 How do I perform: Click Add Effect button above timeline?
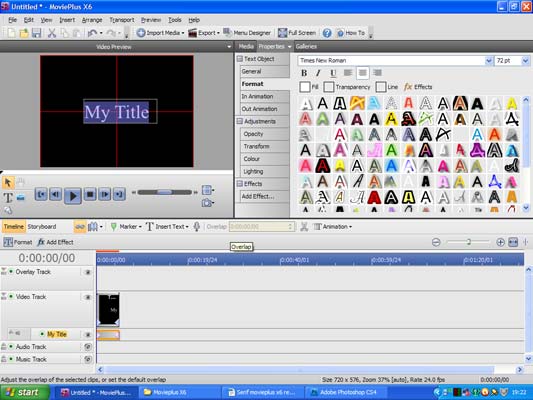click(55, 242)
